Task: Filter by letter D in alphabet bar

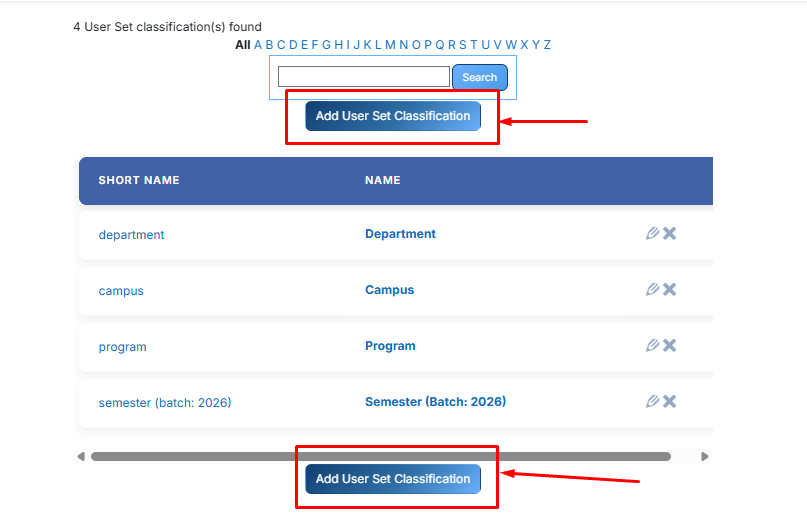Action: click(x=293, y=45)
